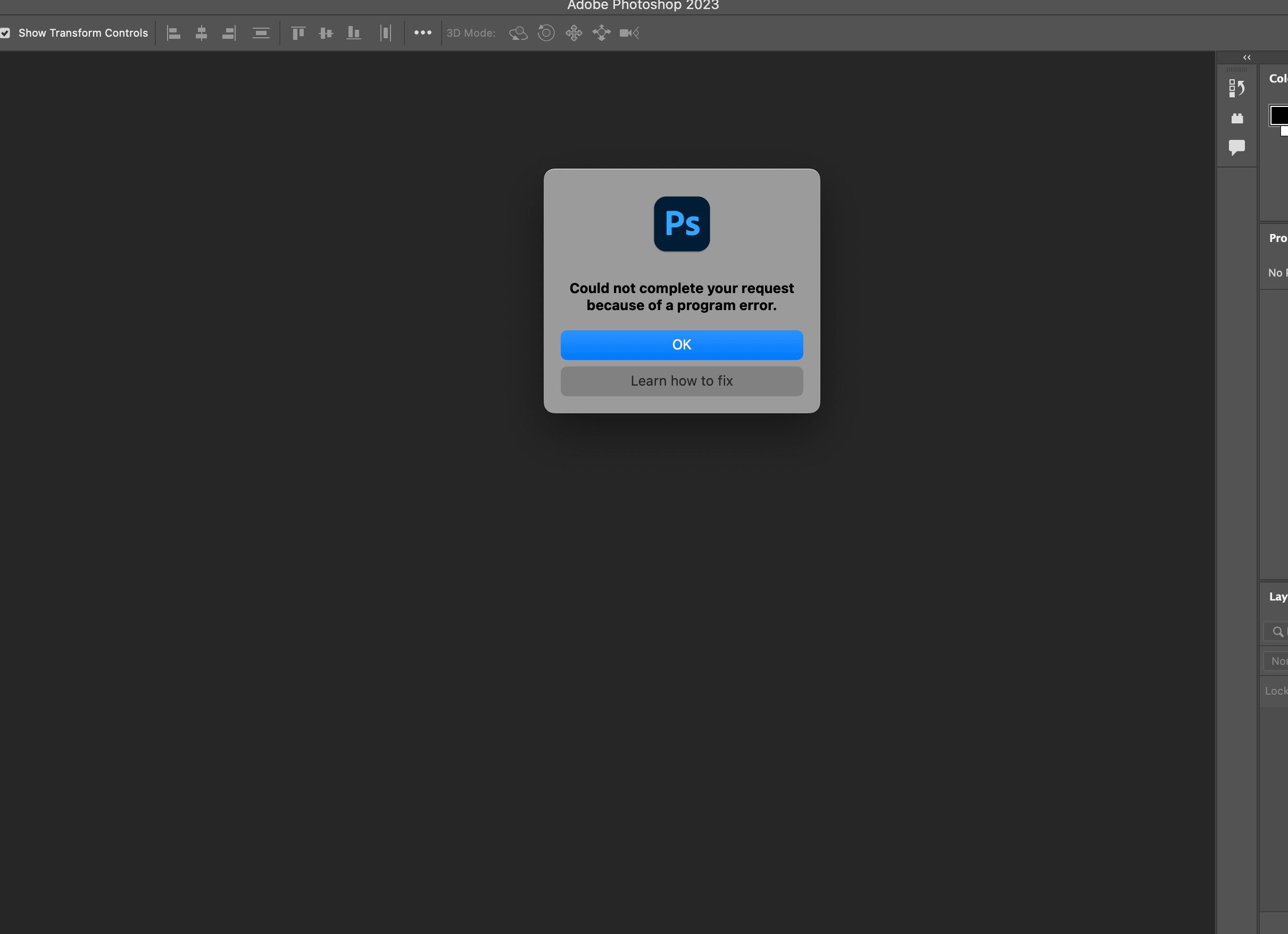Click Align right edges icon
The image size is (1288, 934).
click(x=229, y=33)
